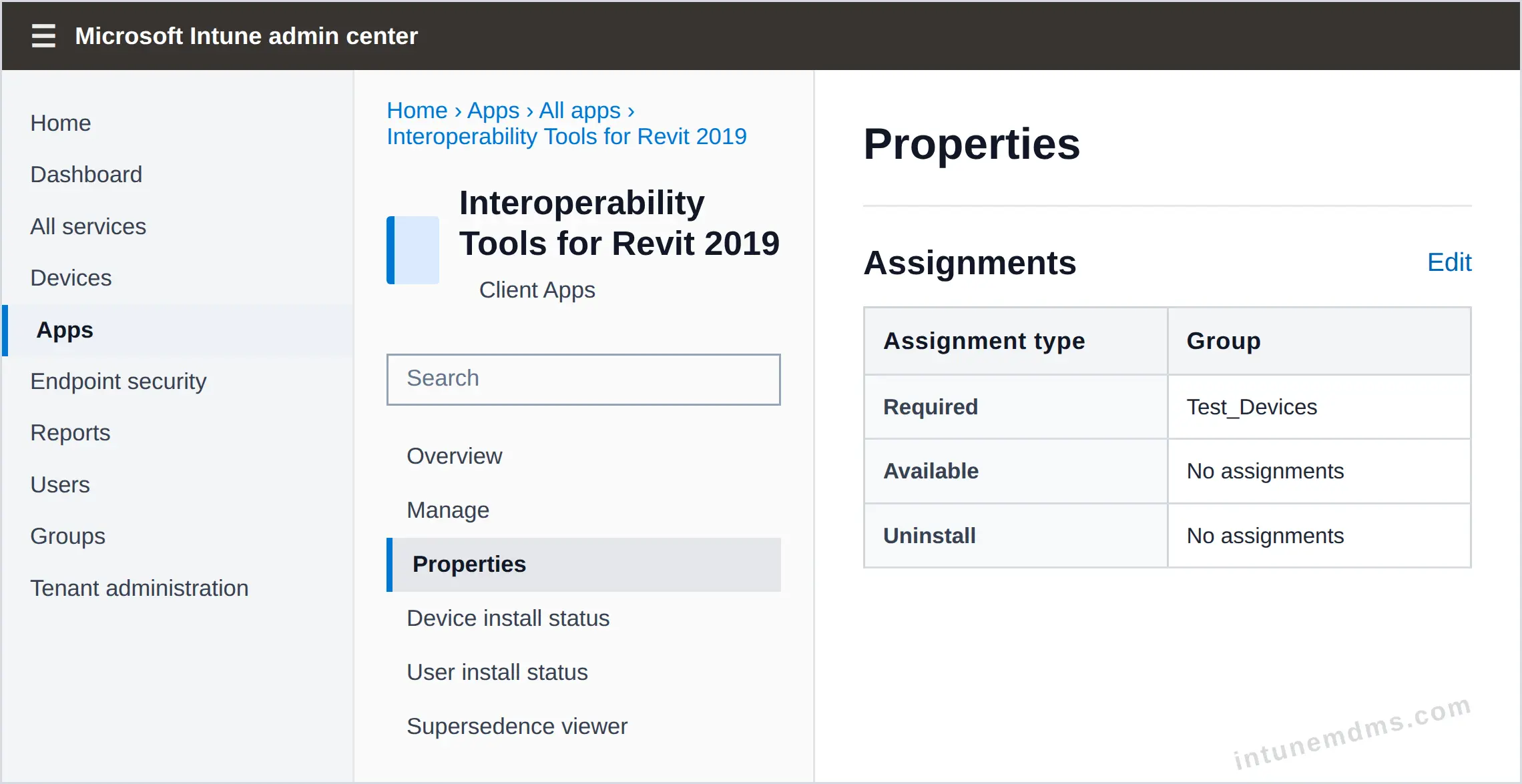1522x784 pixels.
Task: Click the app Search field
Action: coord(583,379)
